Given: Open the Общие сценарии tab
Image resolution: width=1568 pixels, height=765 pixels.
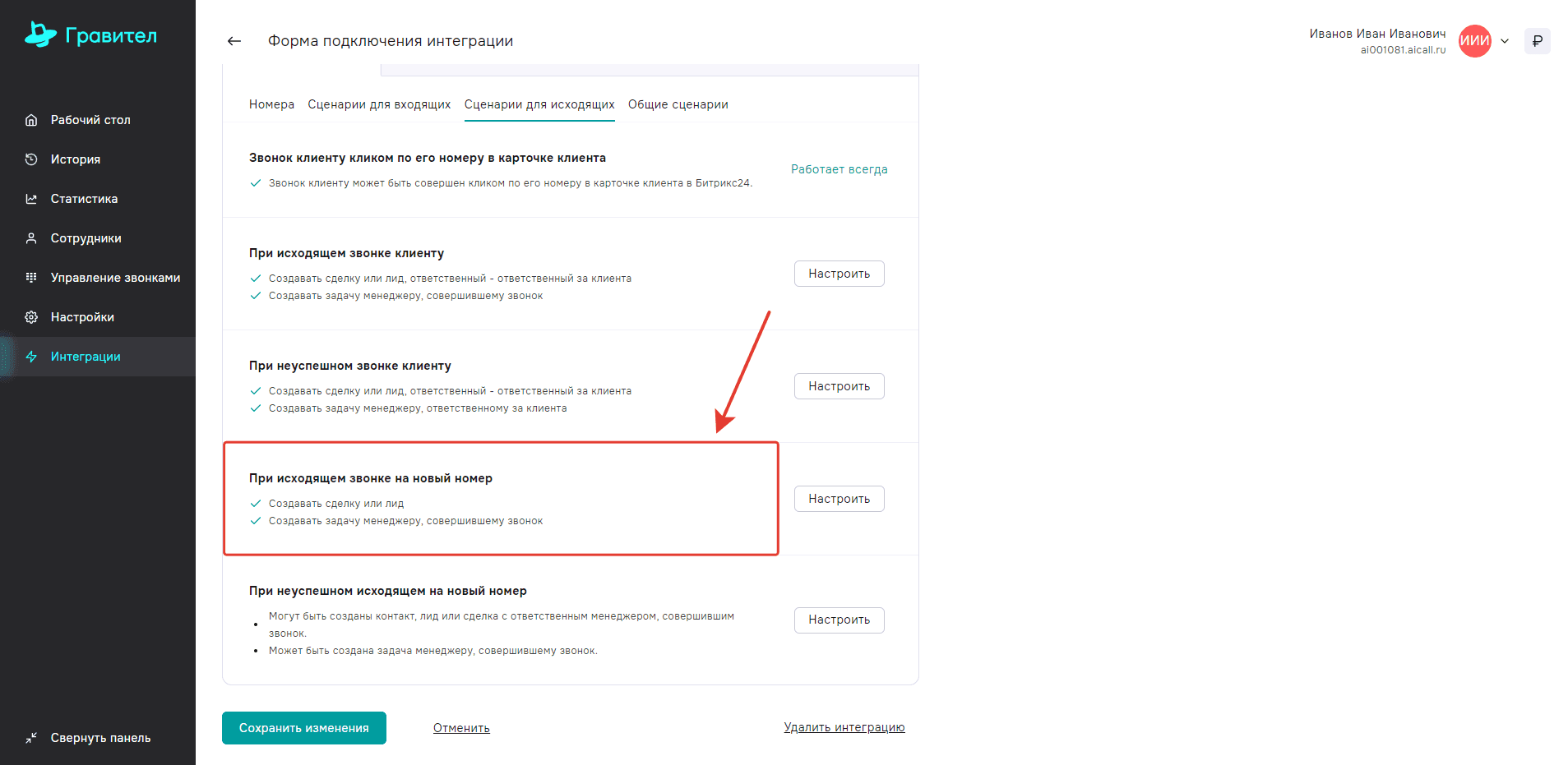Looking at the screenshot, I should point(678,104).
